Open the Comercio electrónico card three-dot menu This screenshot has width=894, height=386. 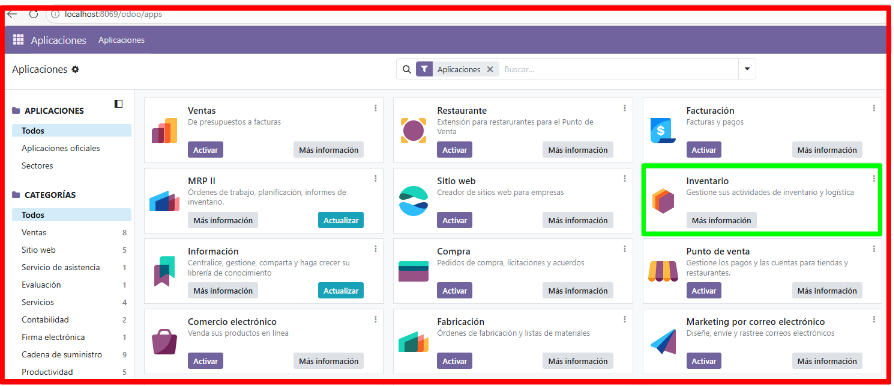point(375,319)
